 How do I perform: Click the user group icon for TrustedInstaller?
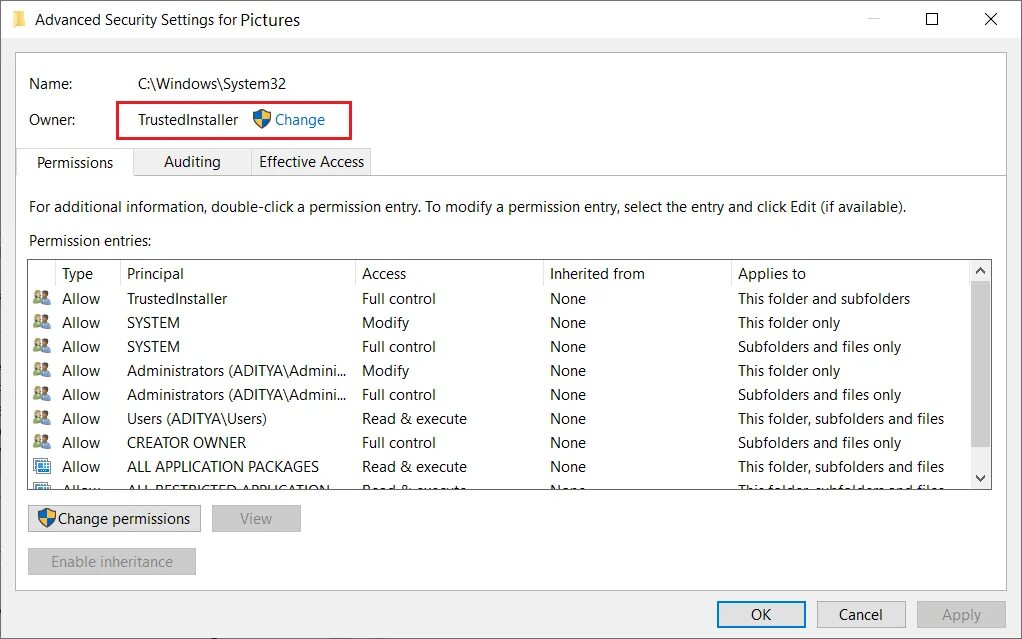click(x=42, y=298)
